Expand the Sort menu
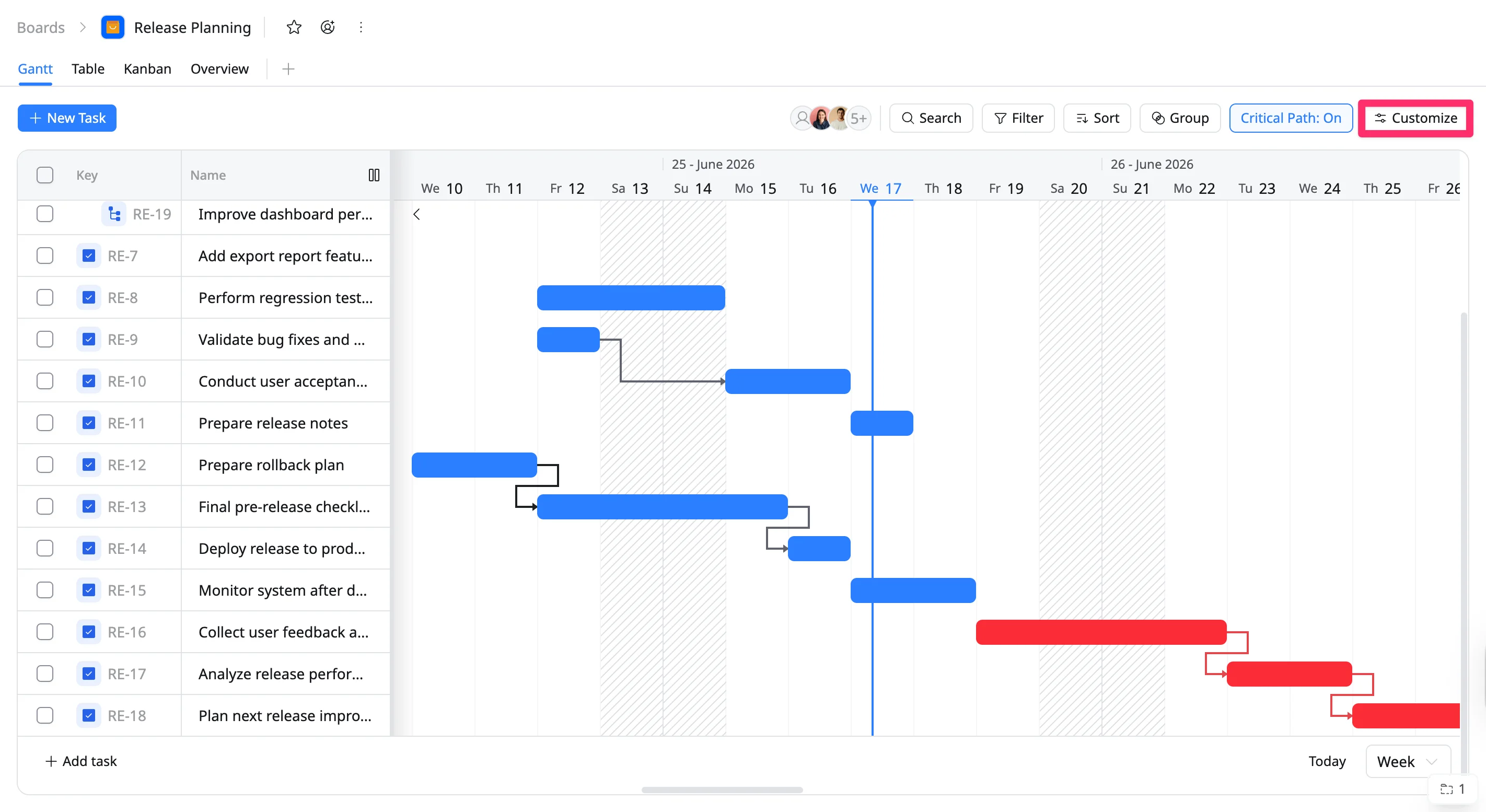The width and height of the screenshot is (1486, 812). click(1097, 118)
